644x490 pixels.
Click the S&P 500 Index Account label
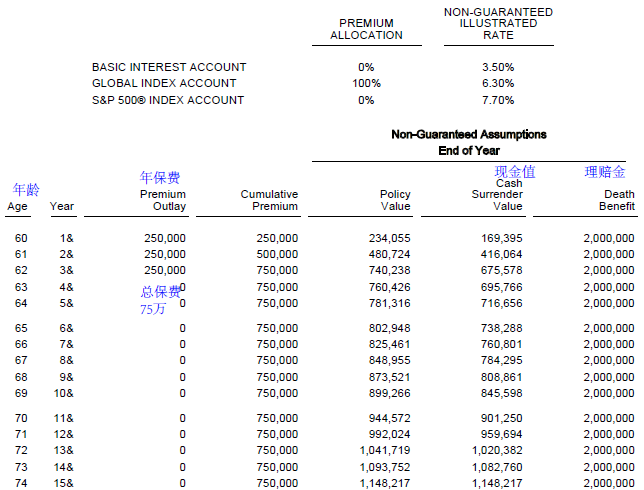[x=168, y=100]
